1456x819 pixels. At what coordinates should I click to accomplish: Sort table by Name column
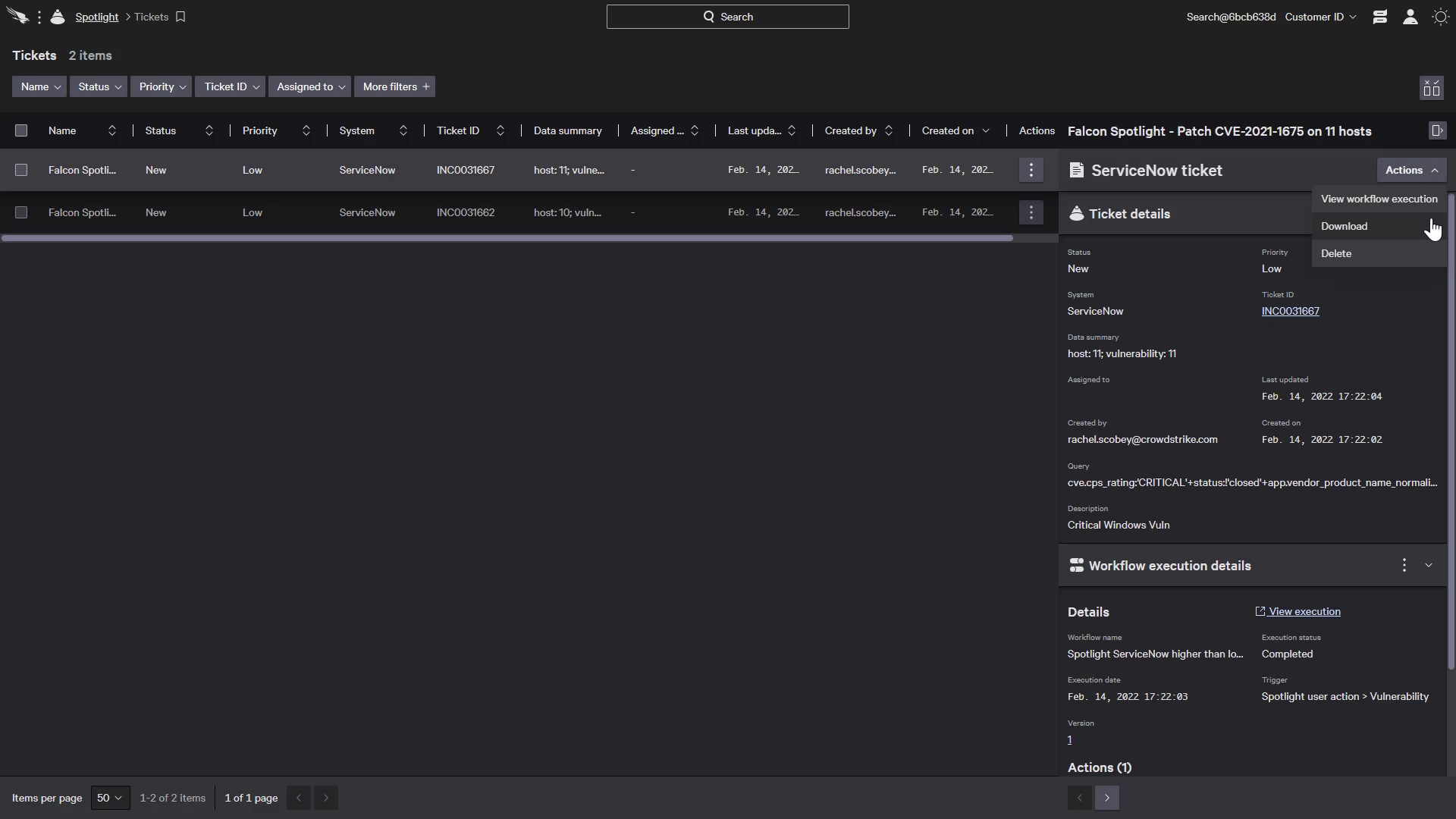point(112,130)
